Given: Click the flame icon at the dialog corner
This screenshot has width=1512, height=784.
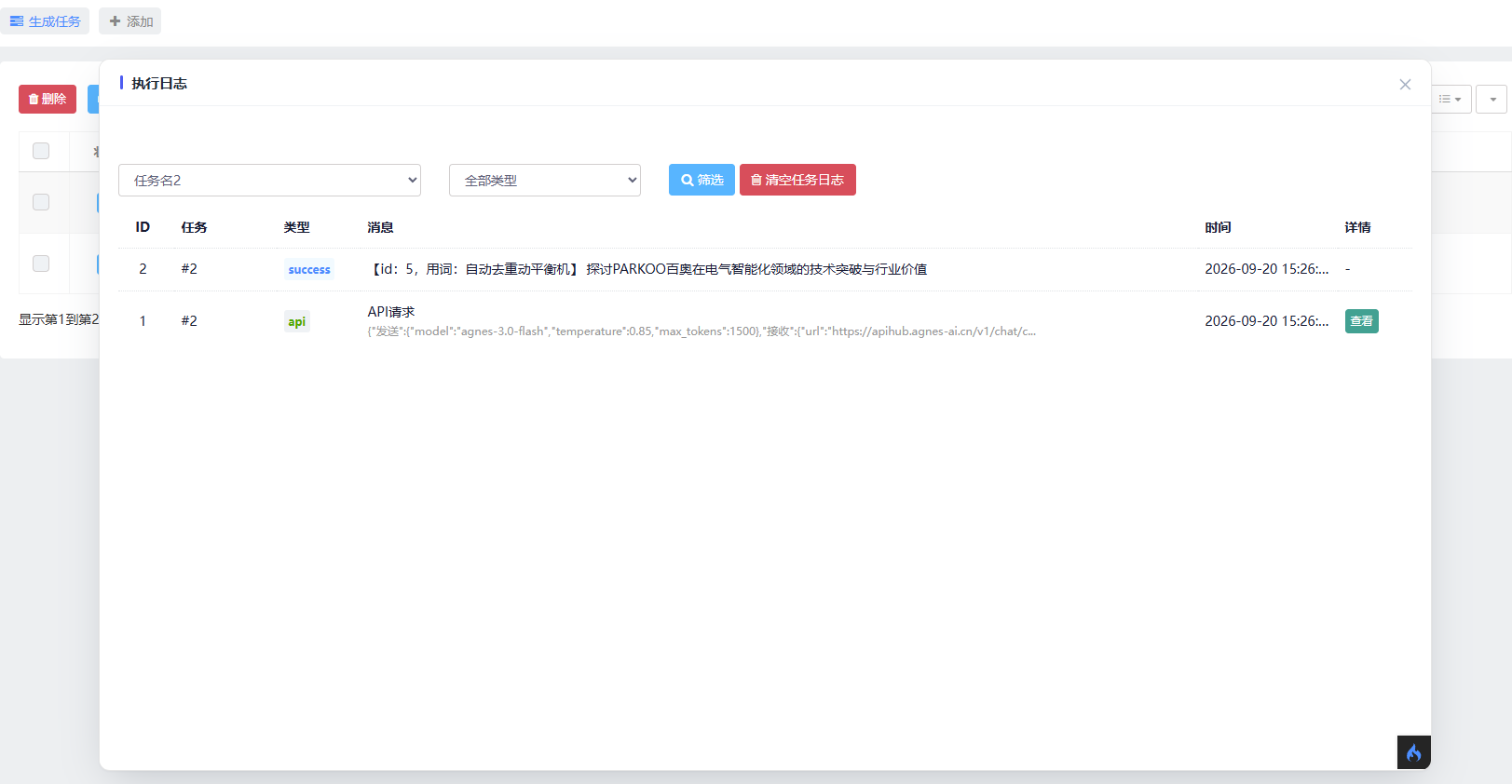Looking at the screenshot, I should pyautogui.click(x=1414, y=752).
